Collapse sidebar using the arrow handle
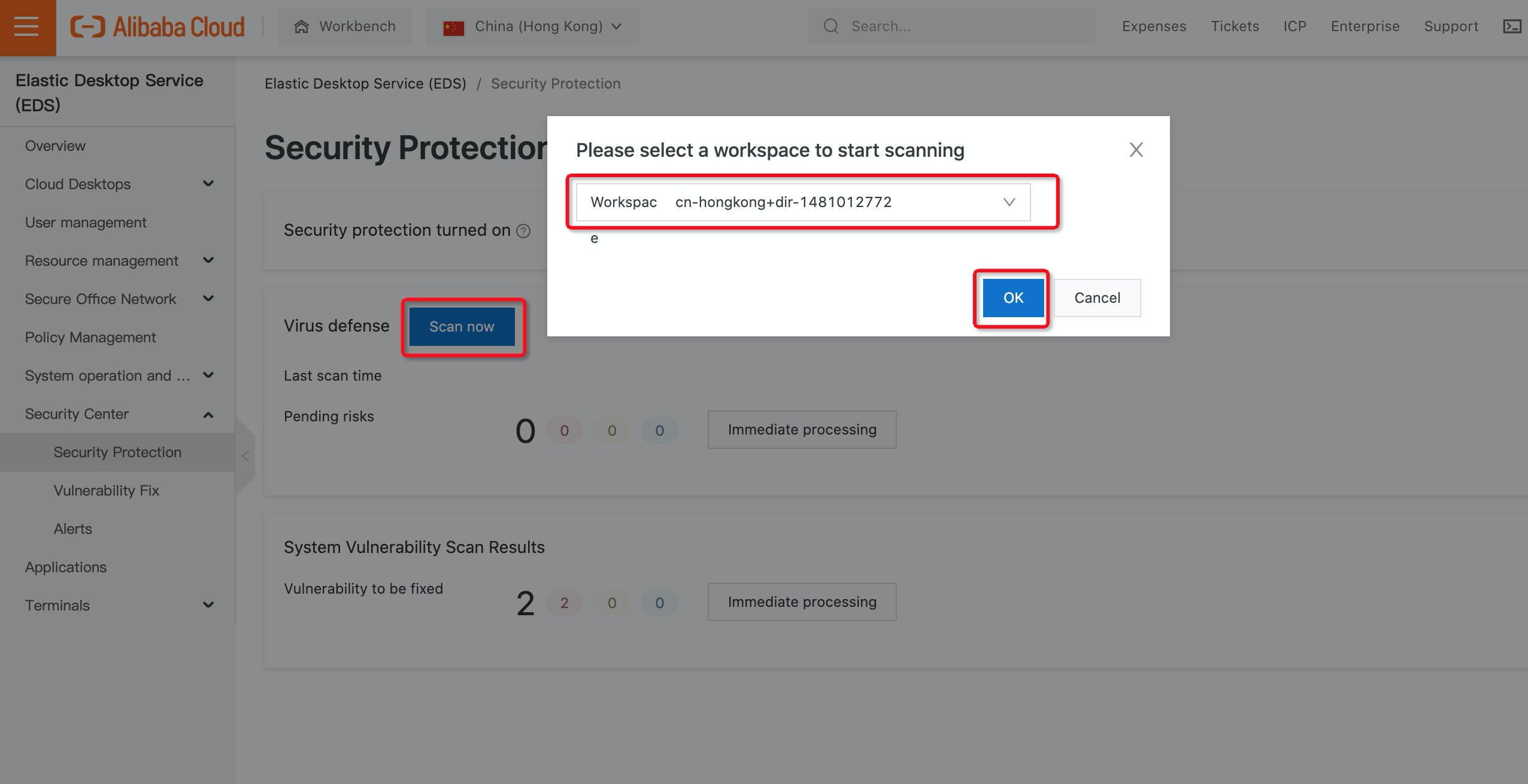Image resolution: width=1528 pixels, height=784 pixels. 245,456
